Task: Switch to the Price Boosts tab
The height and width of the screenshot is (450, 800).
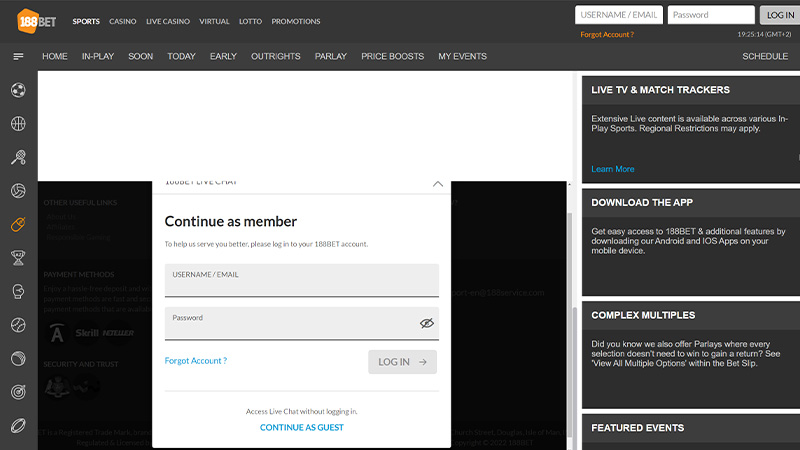Action: click(392, 56)
